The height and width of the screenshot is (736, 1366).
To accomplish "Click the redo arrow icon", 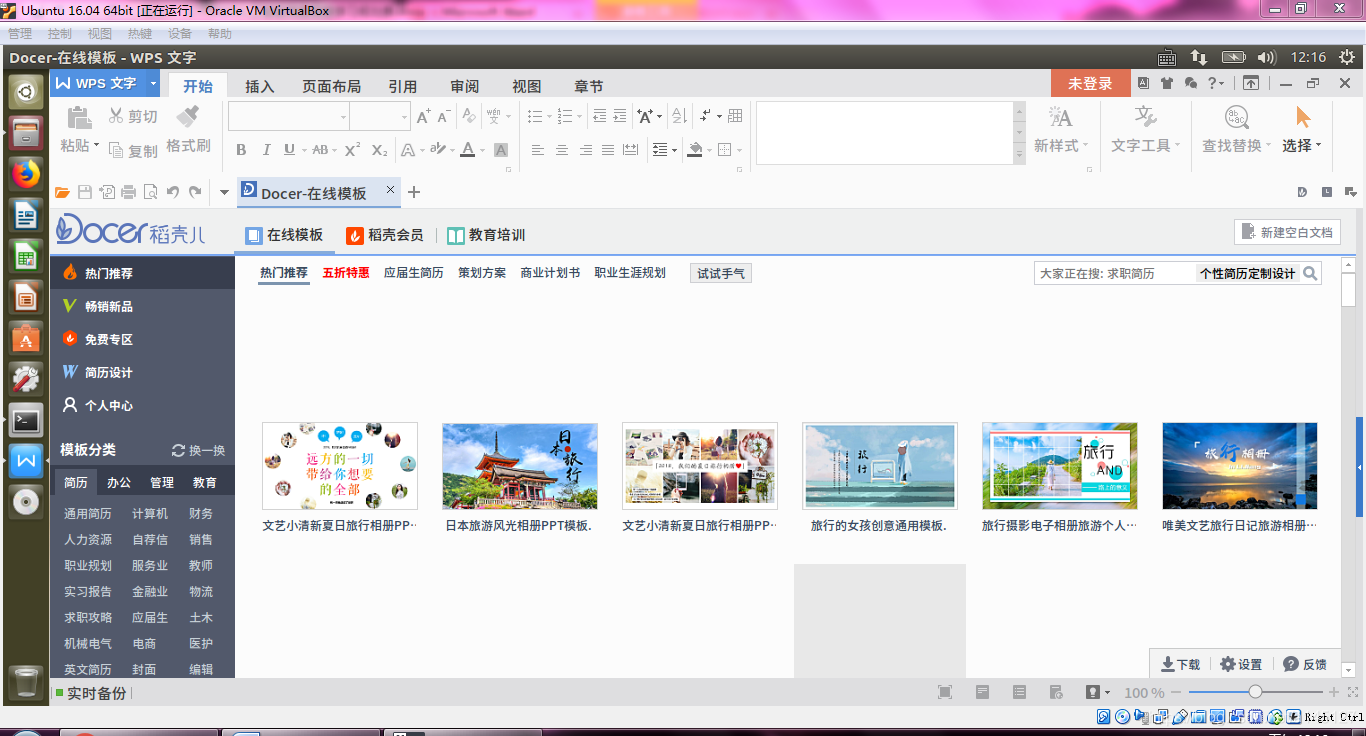I will (x=195, y=192).
